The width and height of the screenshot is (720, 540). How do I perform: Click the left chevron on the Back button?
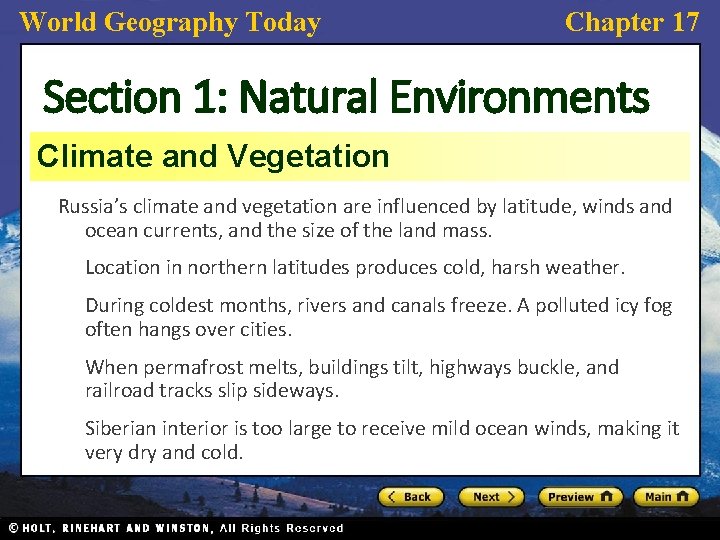[391, 497]
